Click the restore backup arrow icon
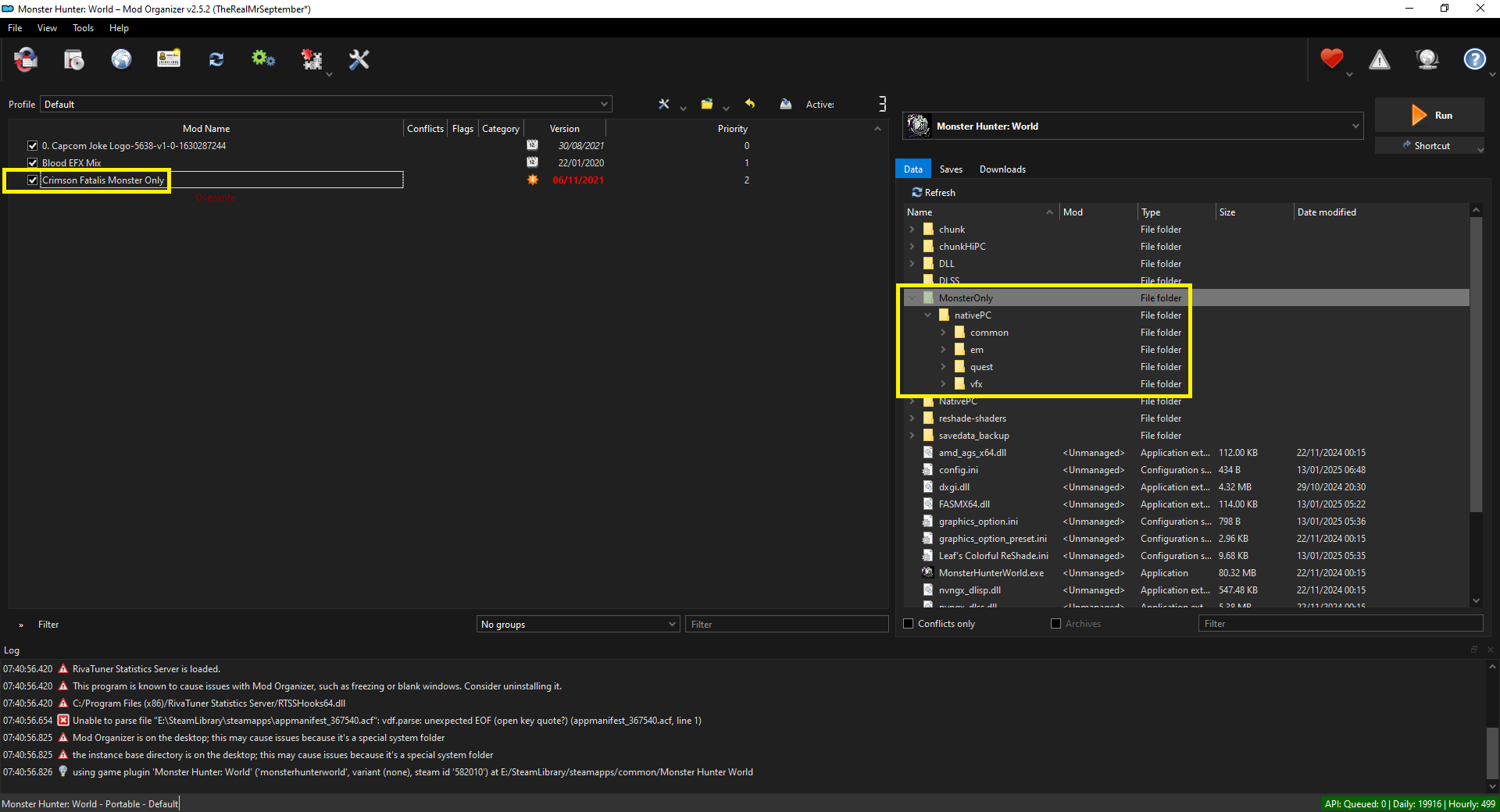 point(750,104)
